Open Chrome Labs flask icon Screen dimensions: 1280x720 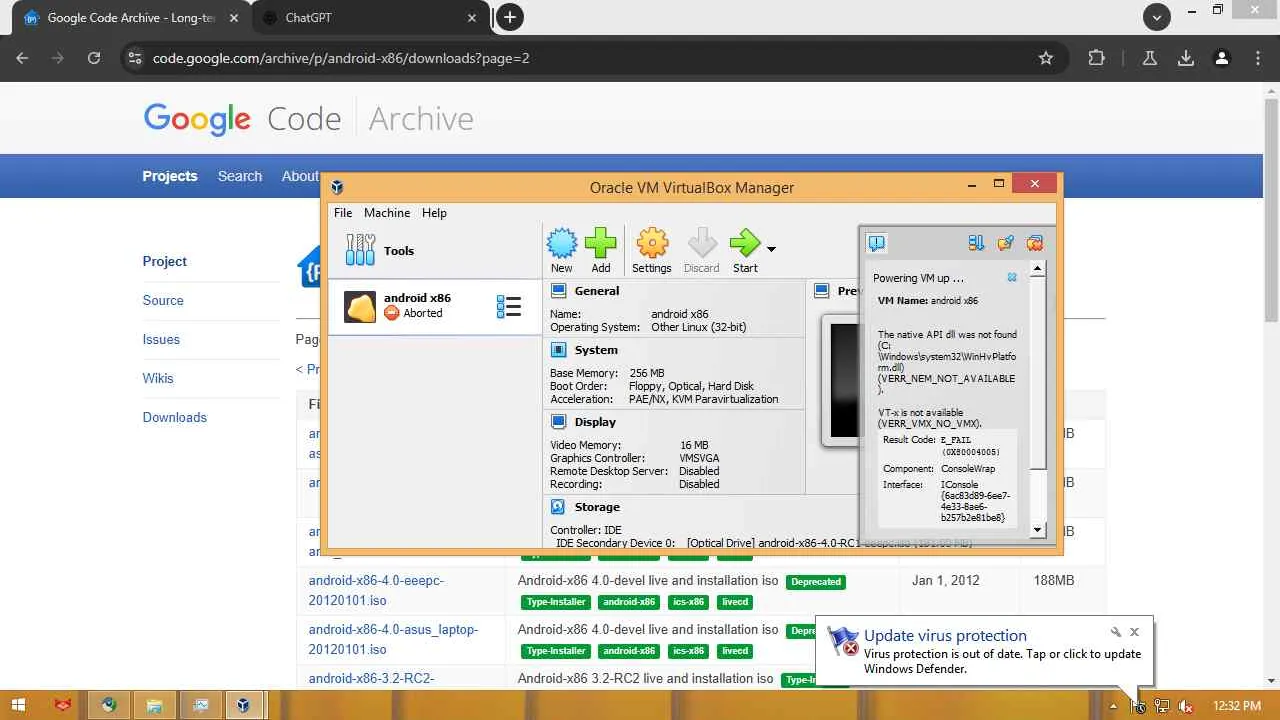(x=1150, y=58)
